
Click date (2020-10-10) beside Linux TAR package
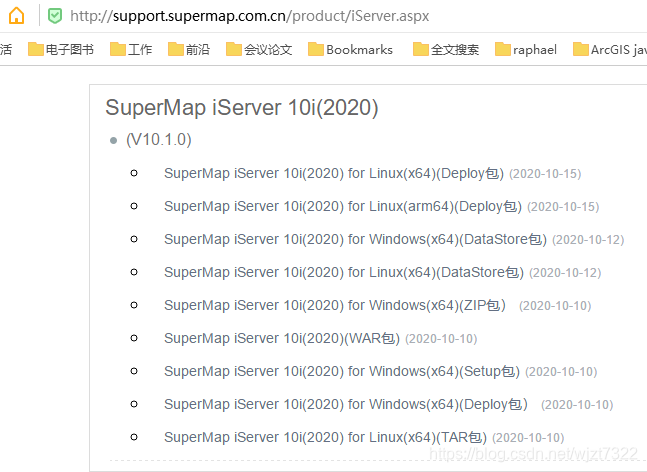[528, 438]
